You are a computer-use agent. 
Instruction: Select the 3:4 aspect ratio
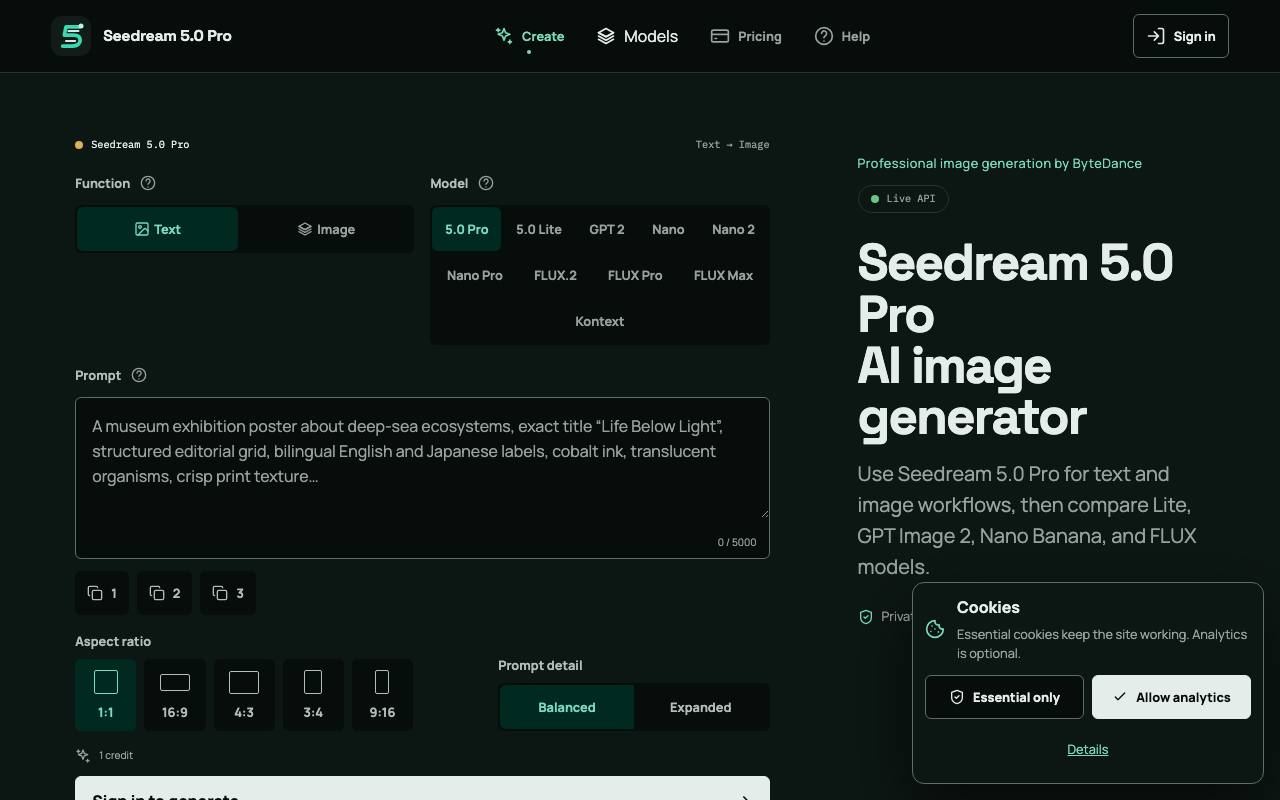click(313, 695)
